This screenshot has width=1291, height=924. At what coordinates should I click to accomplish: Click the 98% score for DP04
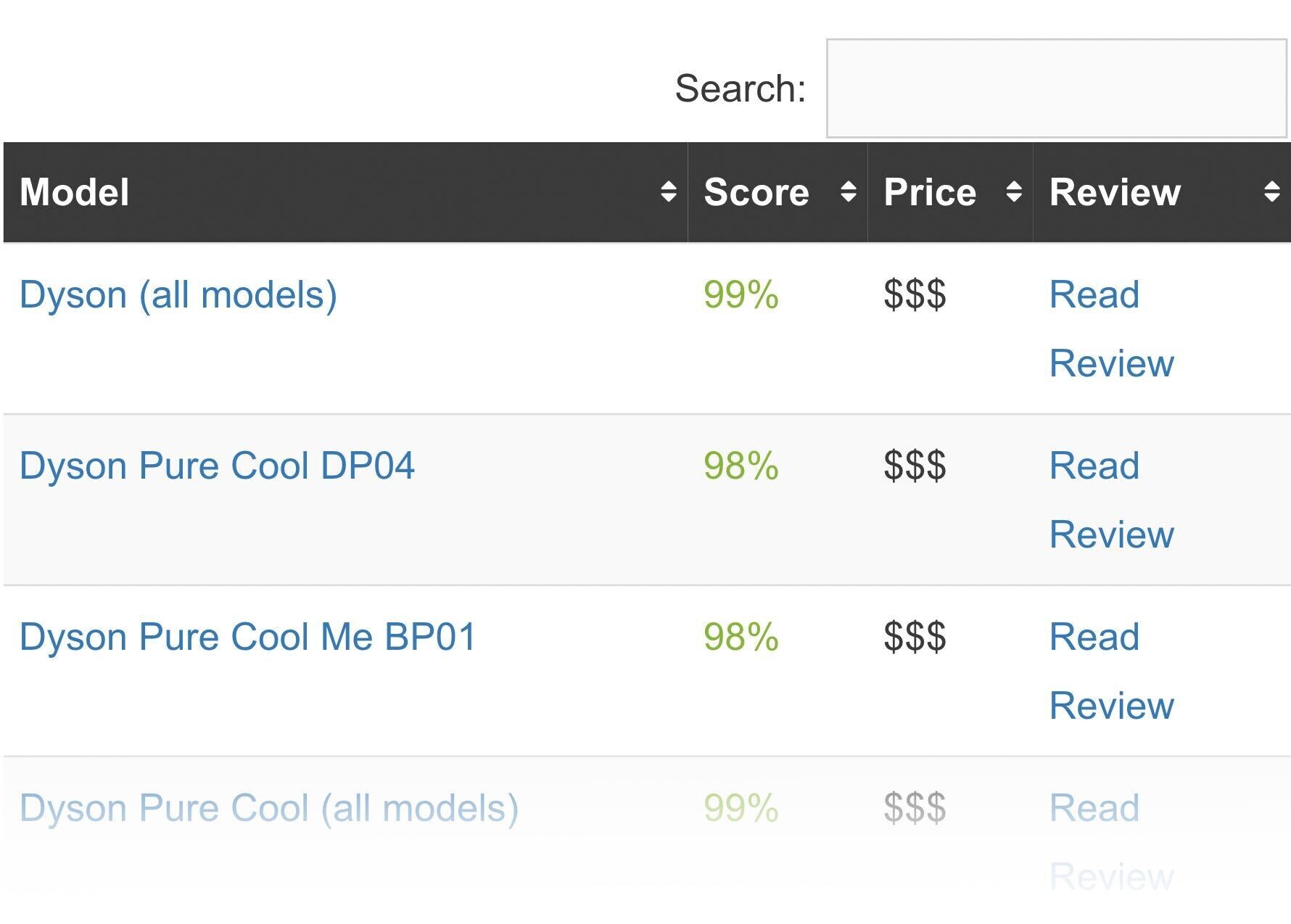(x=741, y=466)
